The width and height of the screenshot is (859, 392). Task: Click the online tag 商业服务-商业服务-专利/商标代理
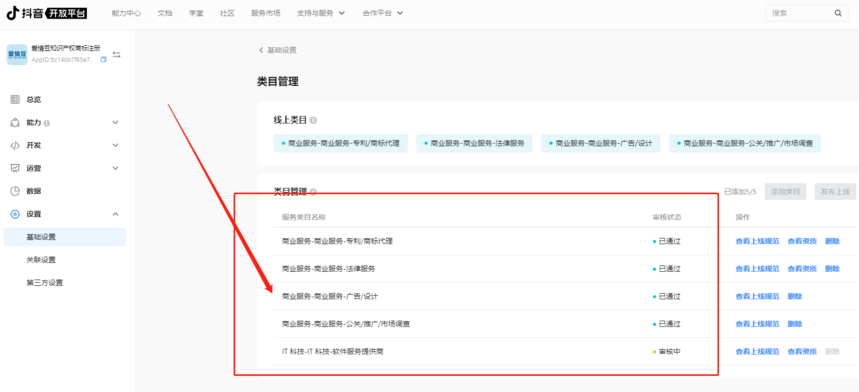click(x=341, y=143)
